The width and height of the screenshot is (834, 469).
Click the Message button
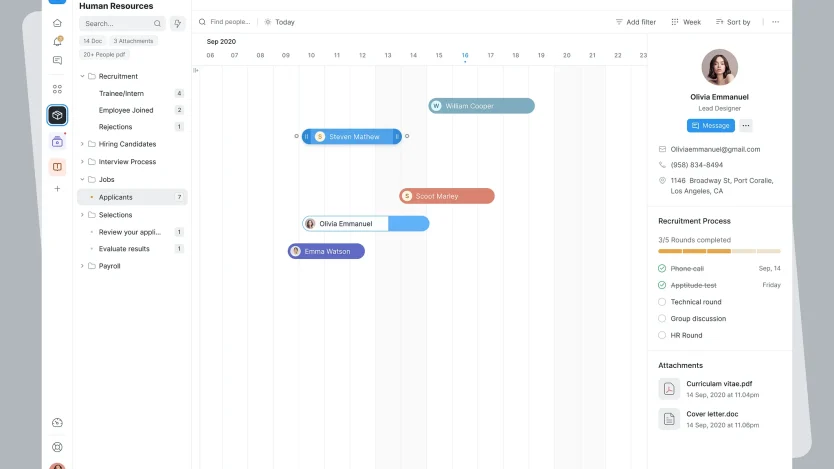711,125
